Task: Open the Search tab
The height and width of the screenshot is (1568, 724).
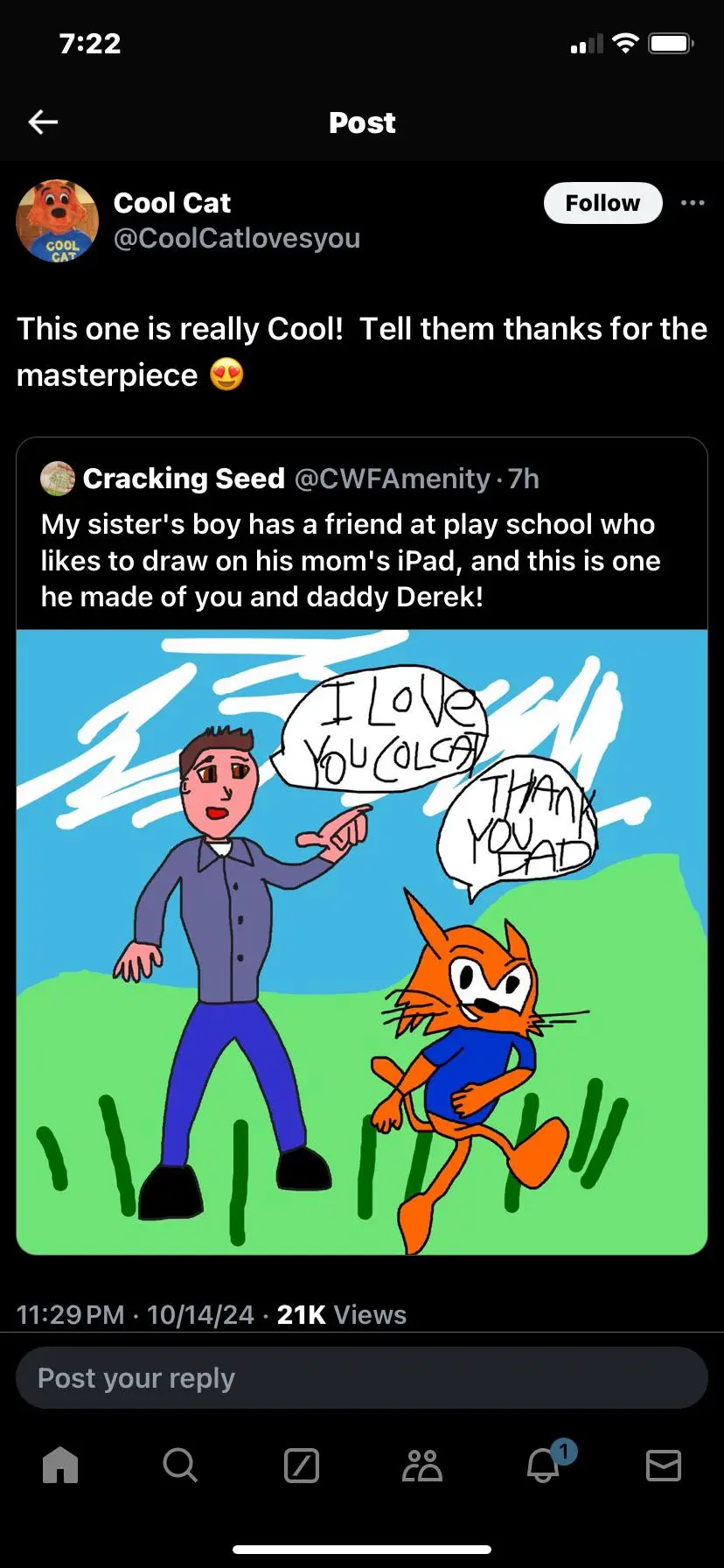Action: (180, 1465)
